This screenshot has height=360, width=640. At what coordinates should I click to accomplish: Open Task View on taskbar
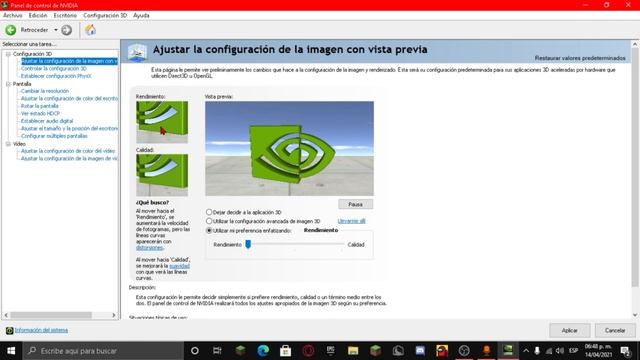pos(217,351)
